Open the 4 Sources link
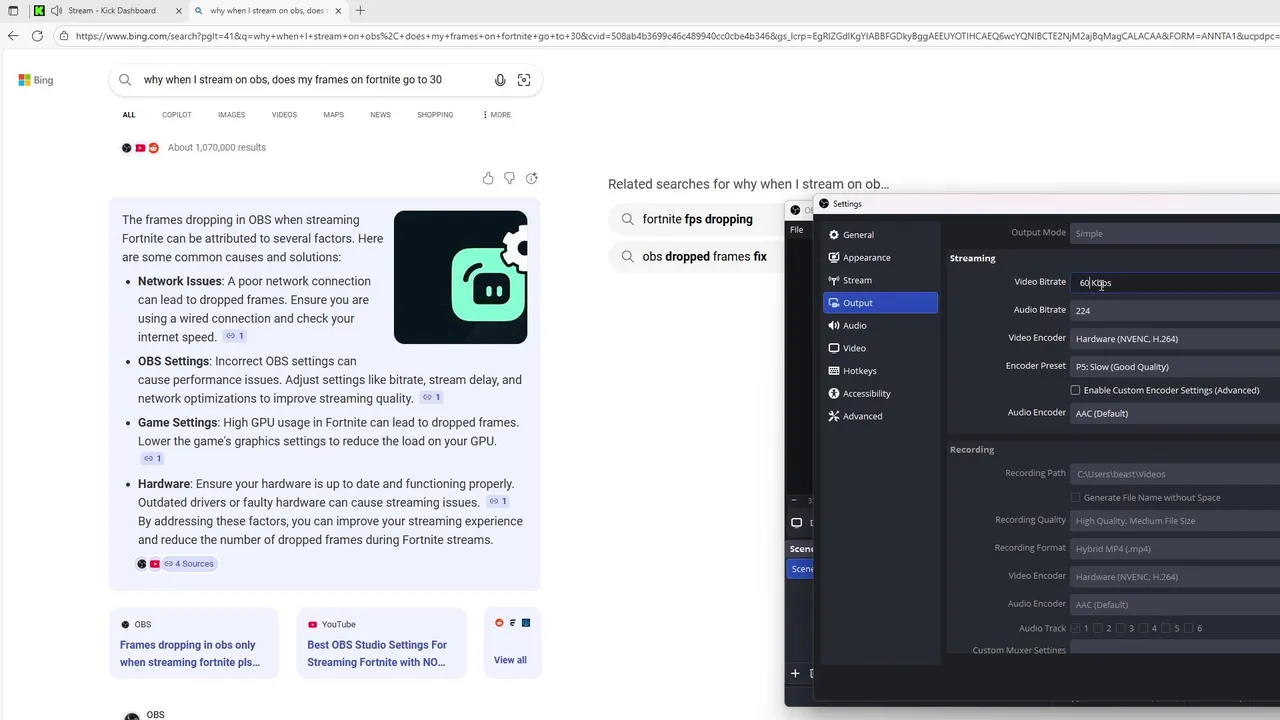Image resolution: width=1280 pixels, height=720 pixels. (189, 563)
